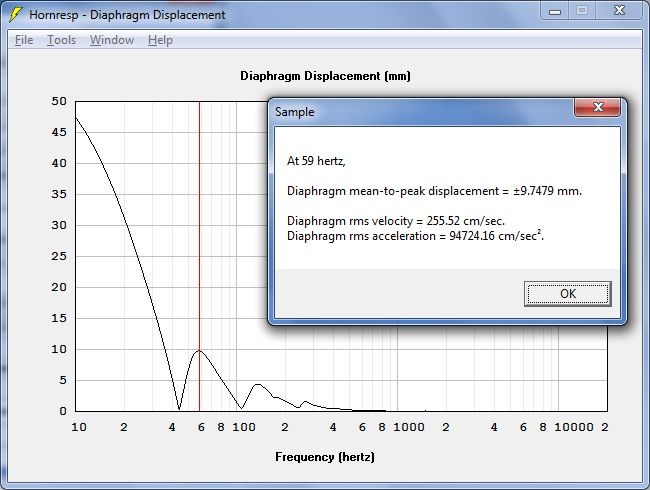Close the Sample dialog with red X

pyautogui.click(x=597, y=107)
